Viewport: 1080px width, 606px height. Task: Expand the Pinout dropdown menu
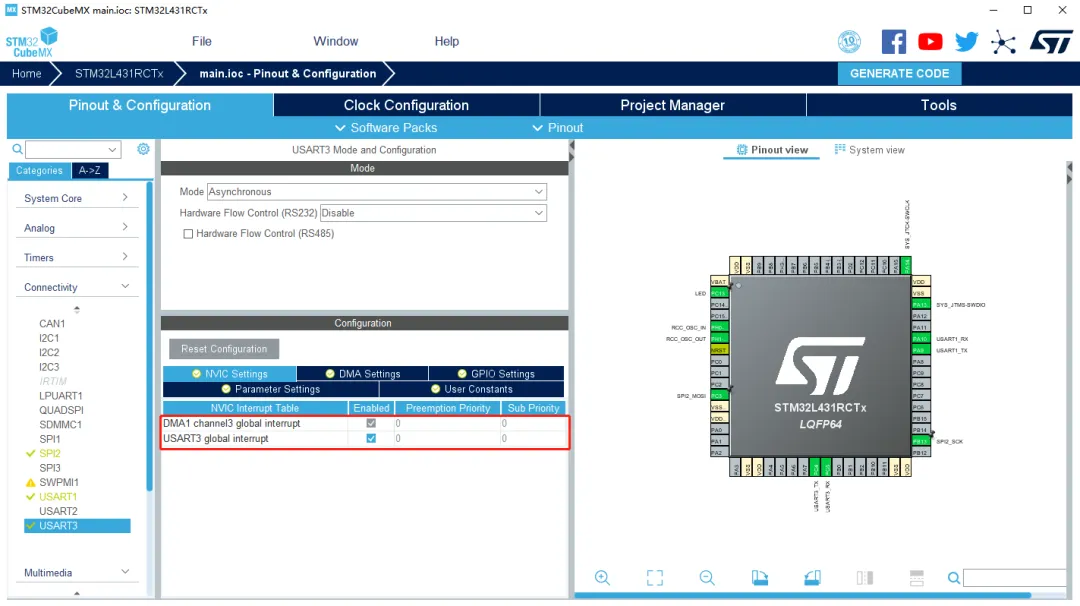tap(558, 128)
